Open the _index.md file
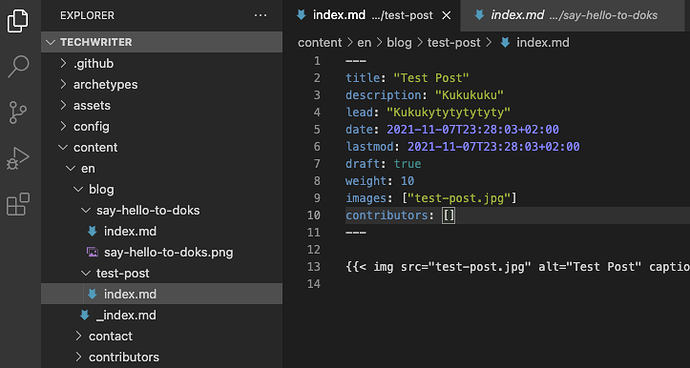 pos(161,315)
